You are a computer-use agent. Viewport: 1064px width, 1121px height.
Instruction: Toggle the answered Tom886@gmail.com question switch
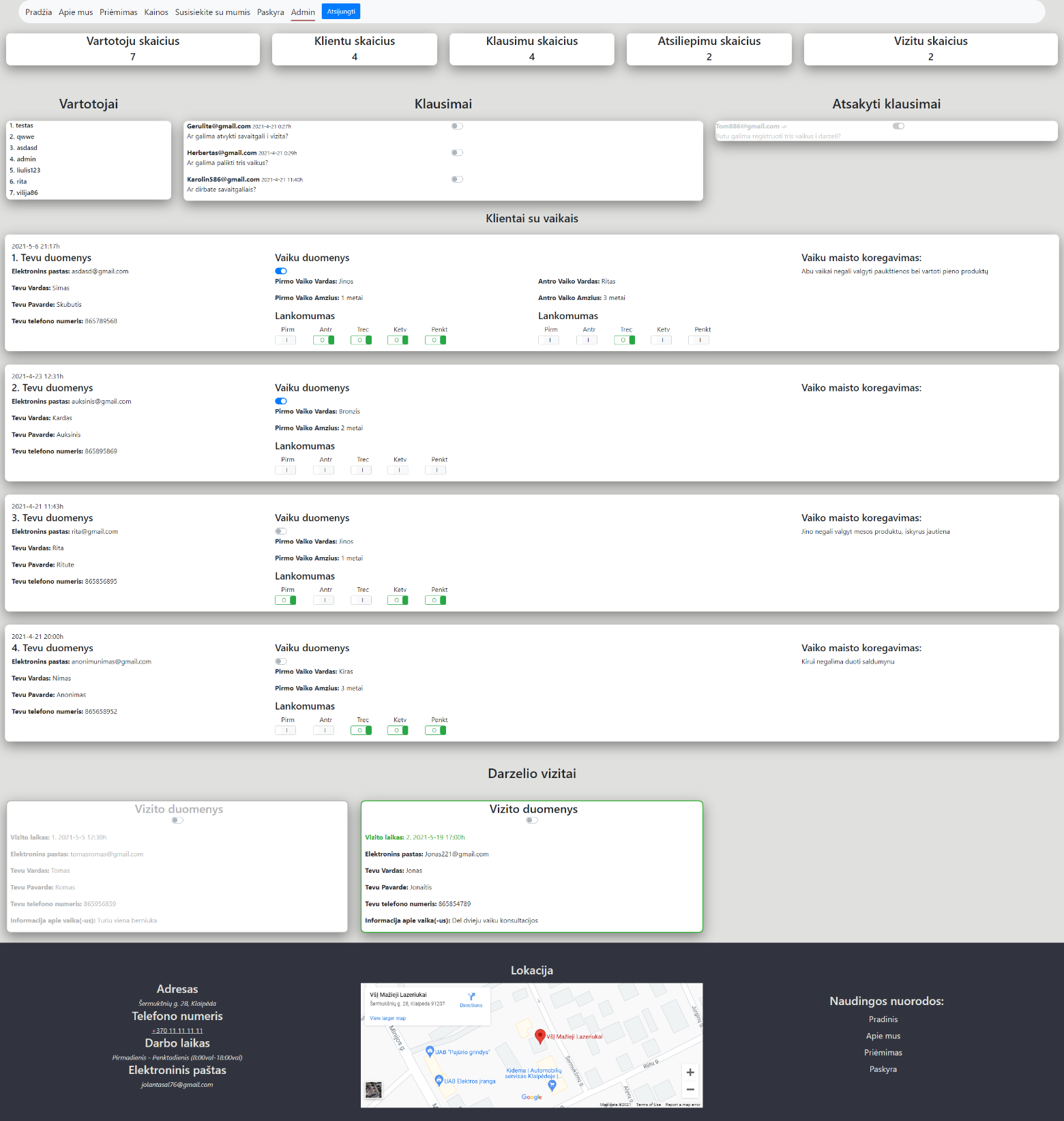coord(898,126)
